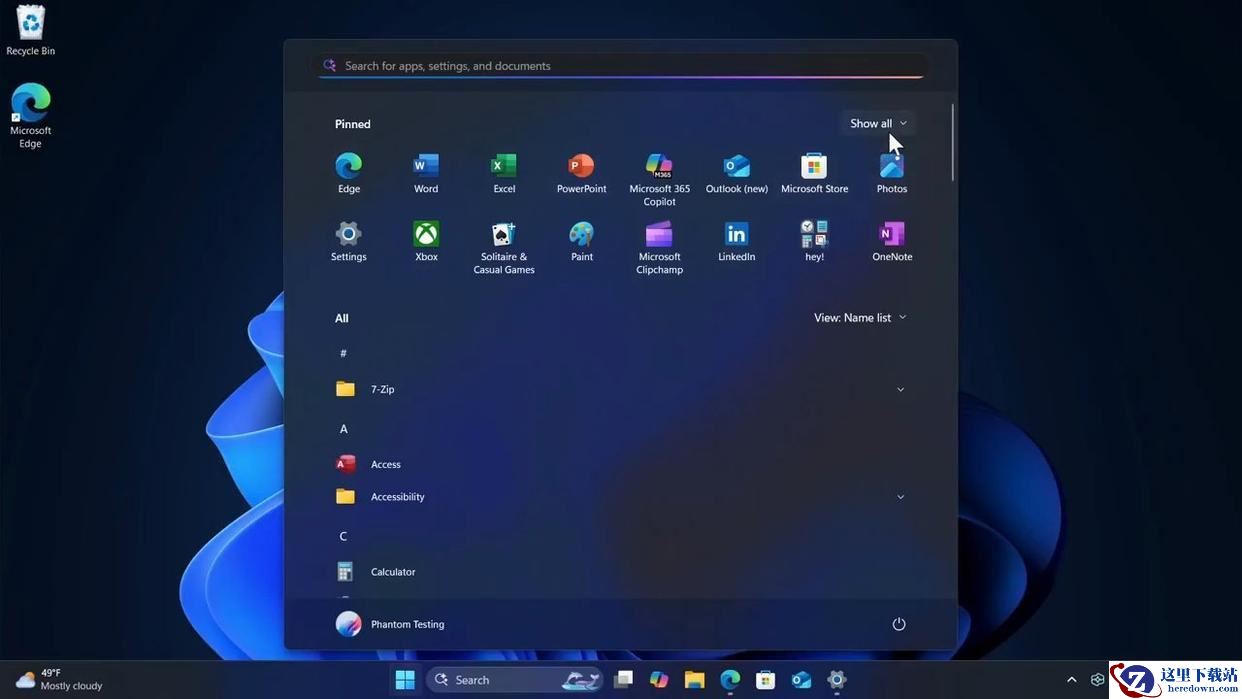1242x699 pixels.
Task: Open the View: Name list dropdown
Action: pos(860,318)
